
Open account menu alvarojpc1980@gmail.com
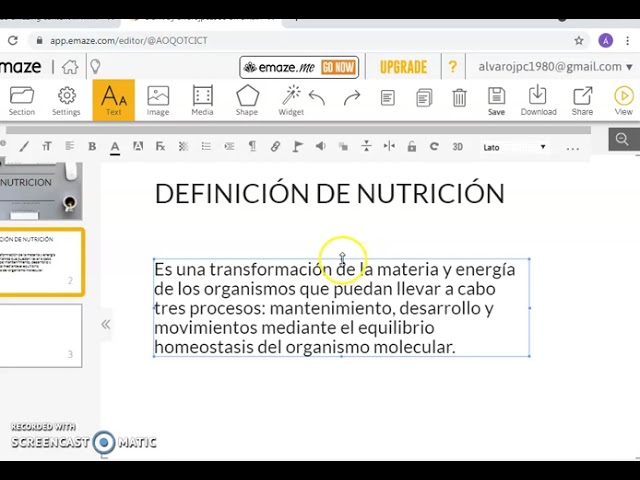point(555,67)
